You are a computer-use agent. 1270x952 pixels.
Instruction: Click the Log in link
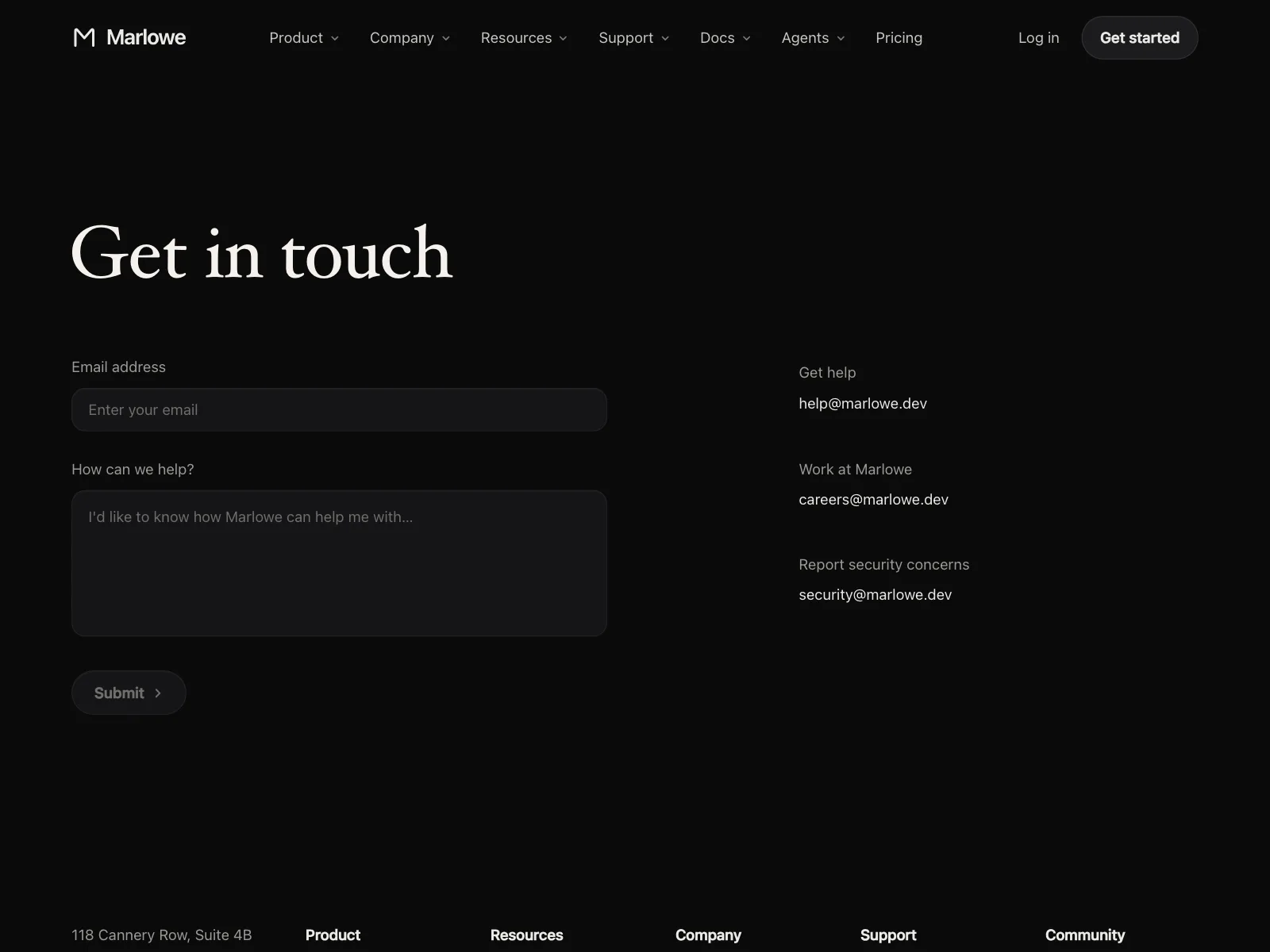click(x=1038, y=38)
